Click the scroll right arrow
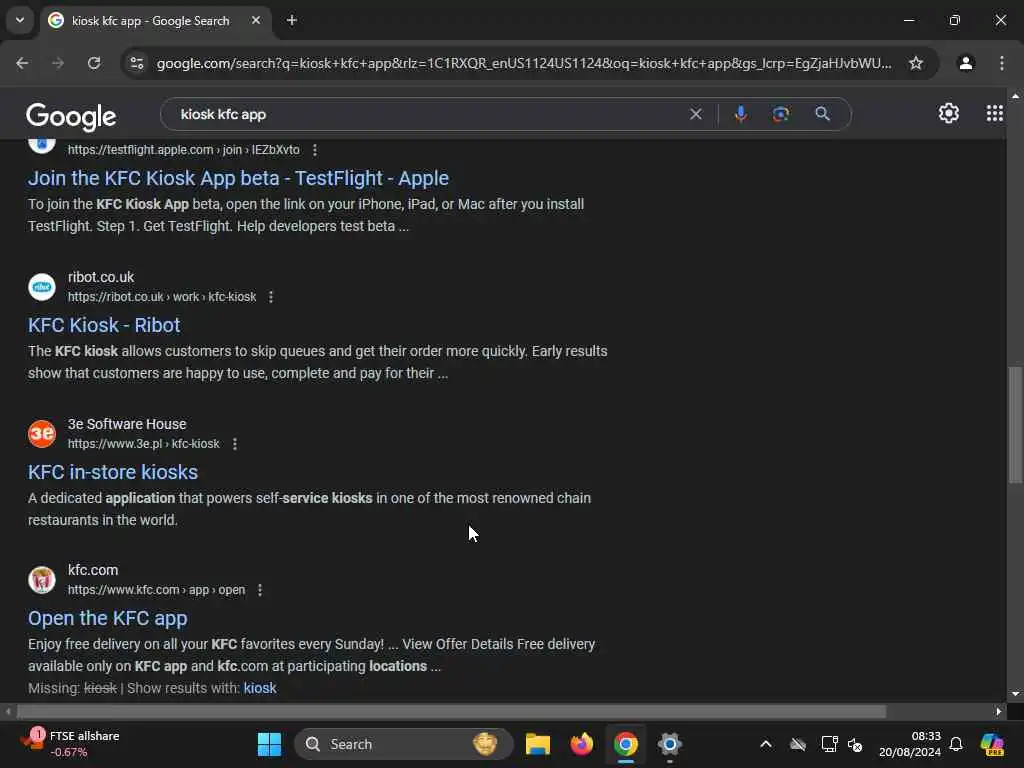 pyautogui.click(x=999, y=711)
